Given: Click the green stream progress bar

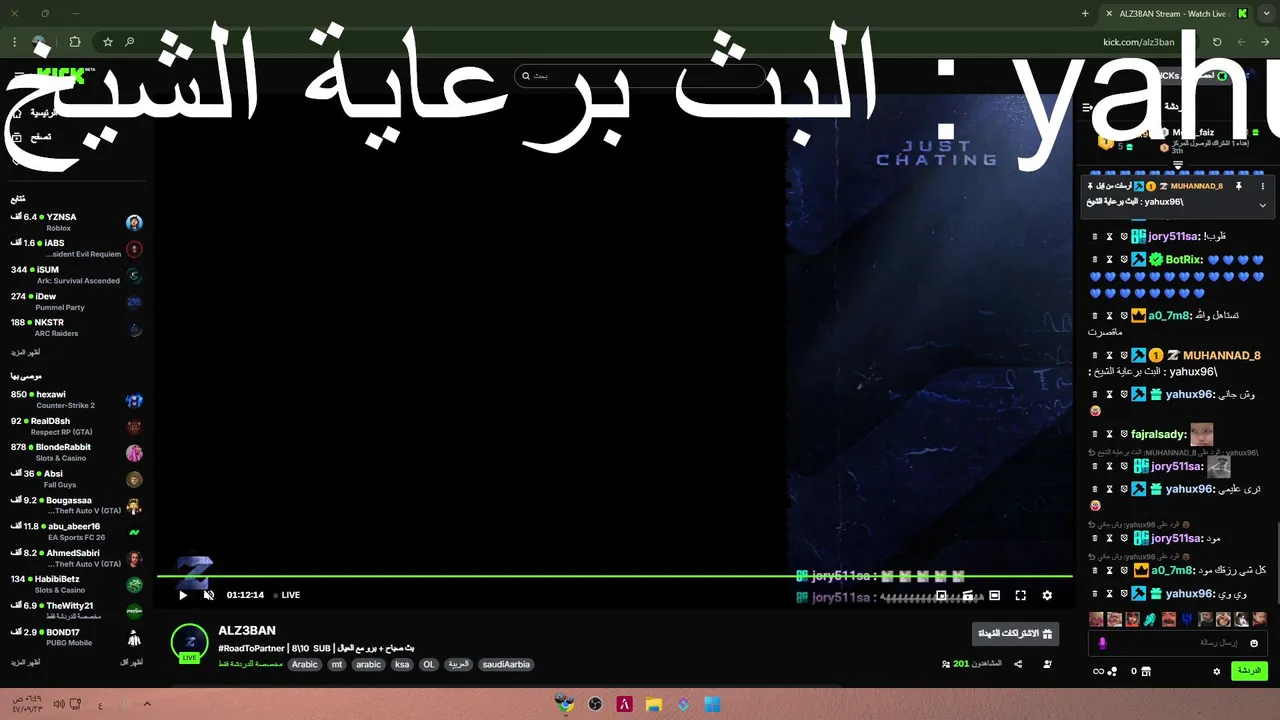Looking at the screenshot, I should coord(614,576).
